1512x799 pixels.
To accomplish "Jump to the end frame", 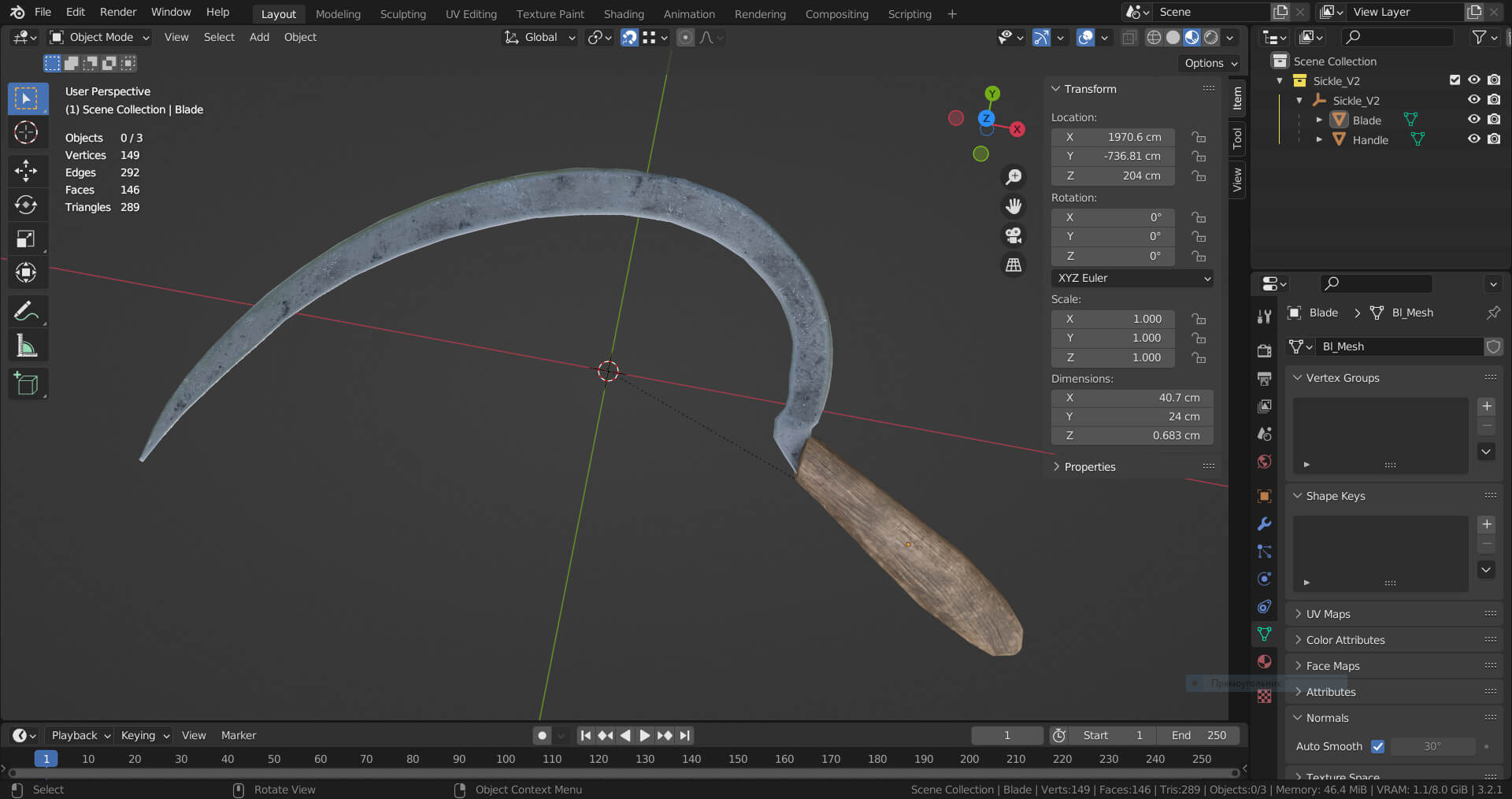I will [x=685, y=735].
